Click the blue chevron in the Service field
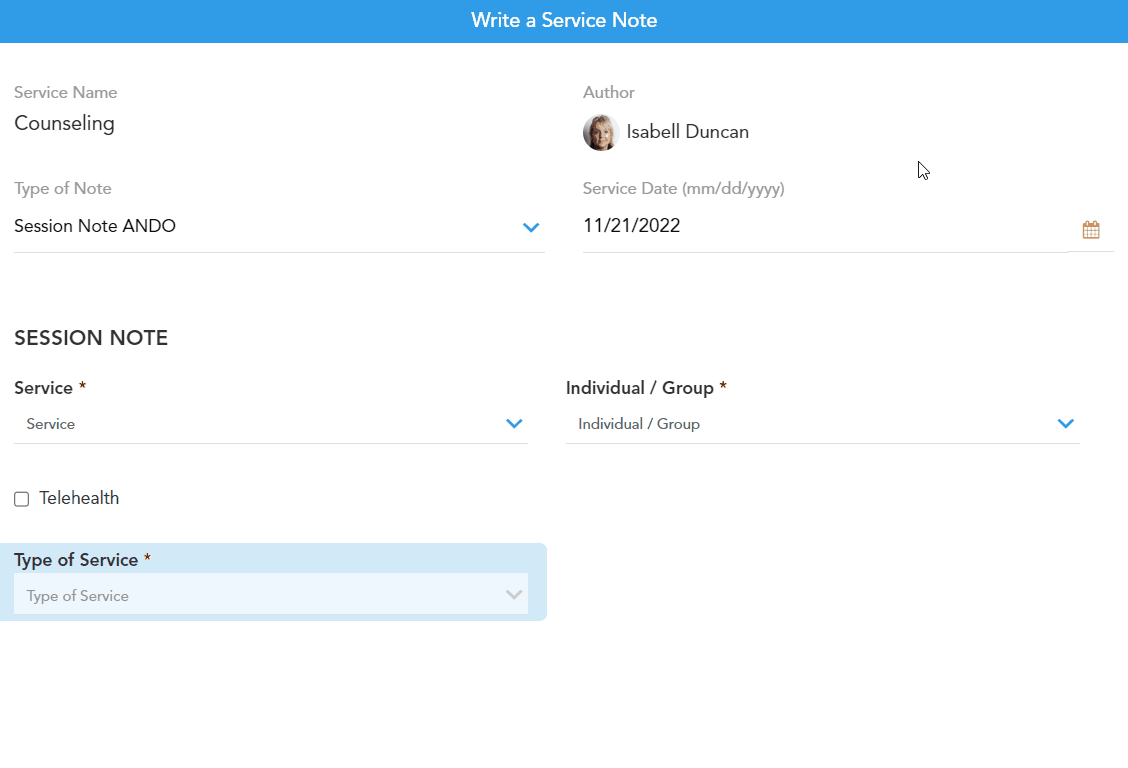This screenshot has height=768, width=1128. [x=514, y=424]
